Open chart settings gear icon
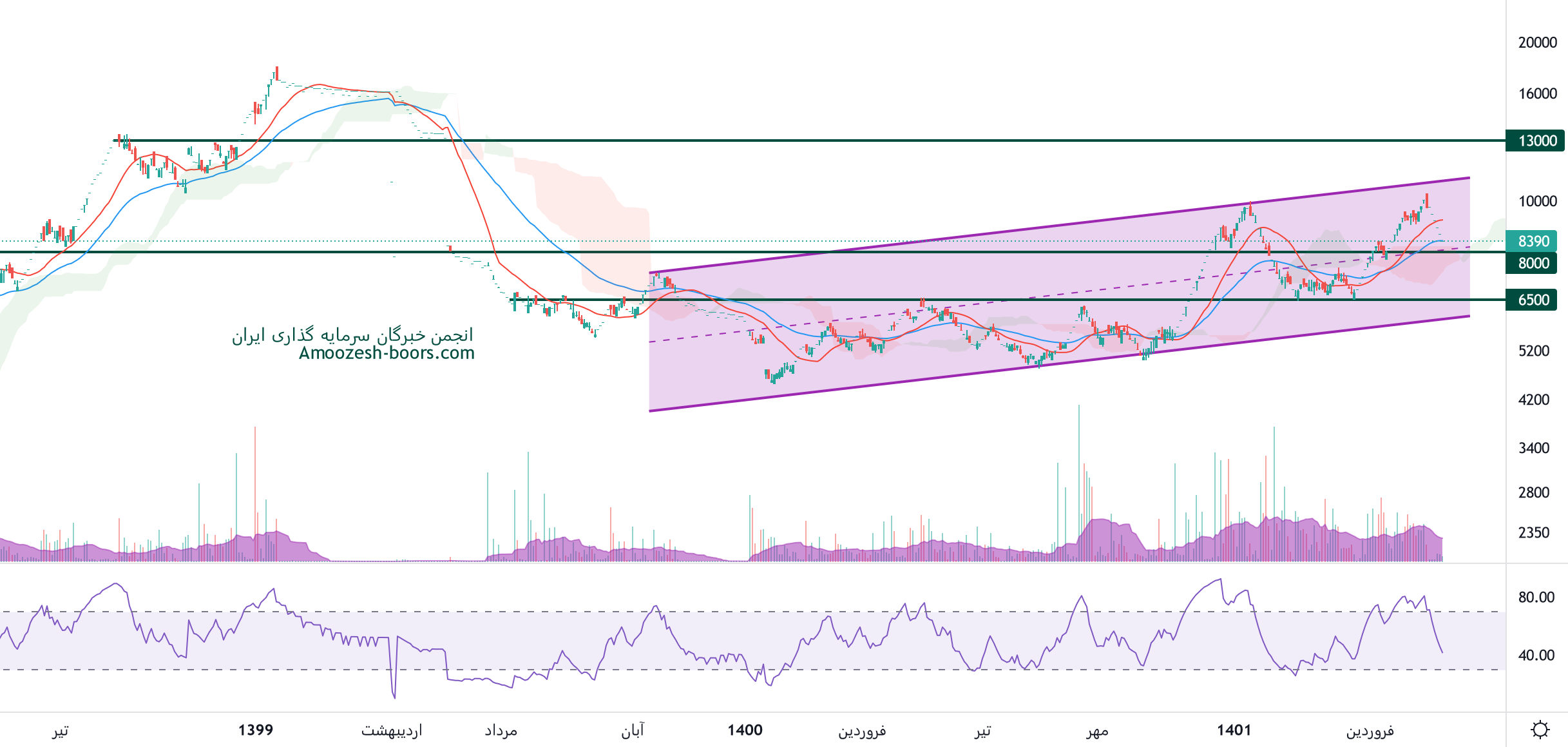 (1540, 730)
